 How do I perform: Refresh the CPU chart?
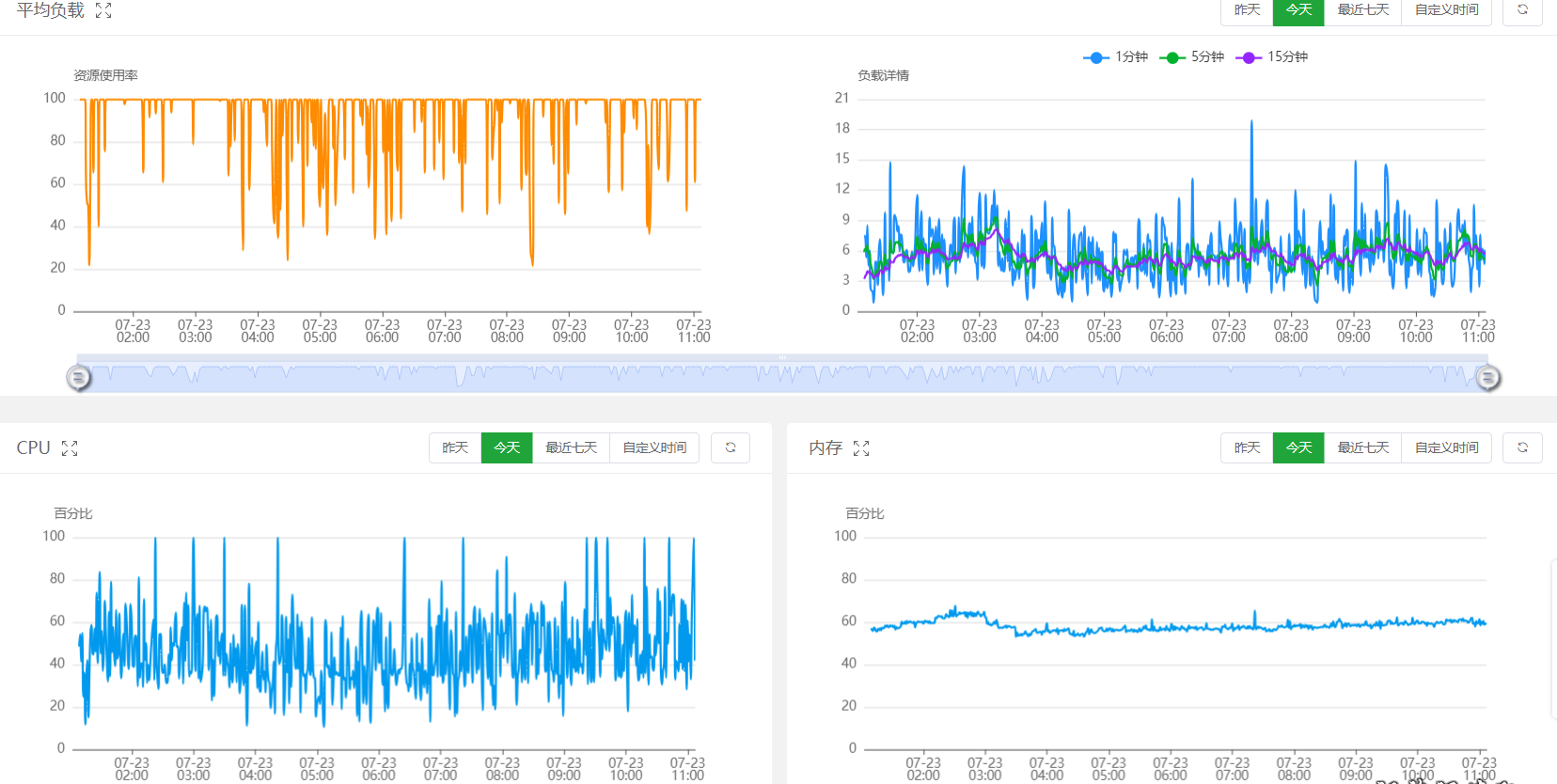(731, 447)
